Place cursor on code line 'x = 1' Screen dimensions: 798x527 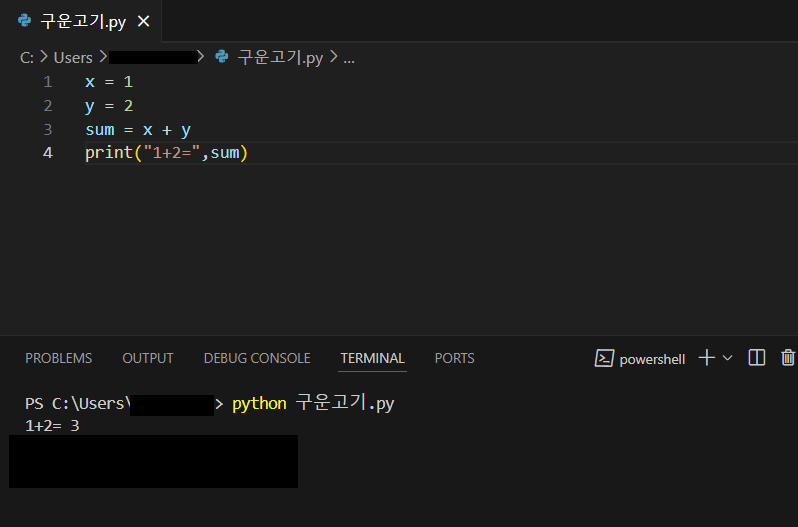point(109,82)
